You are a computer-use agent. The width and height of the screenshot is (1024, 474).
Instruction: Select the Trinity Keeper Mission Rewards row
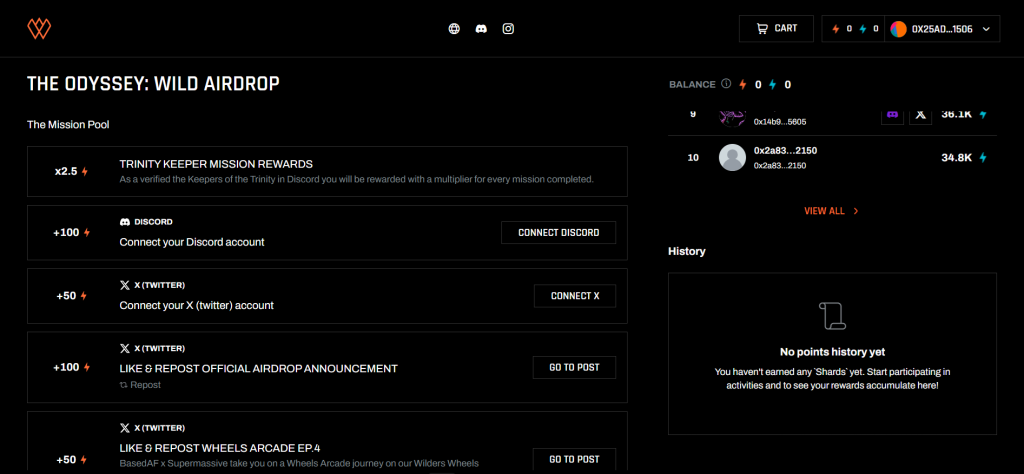coord(327,171)
